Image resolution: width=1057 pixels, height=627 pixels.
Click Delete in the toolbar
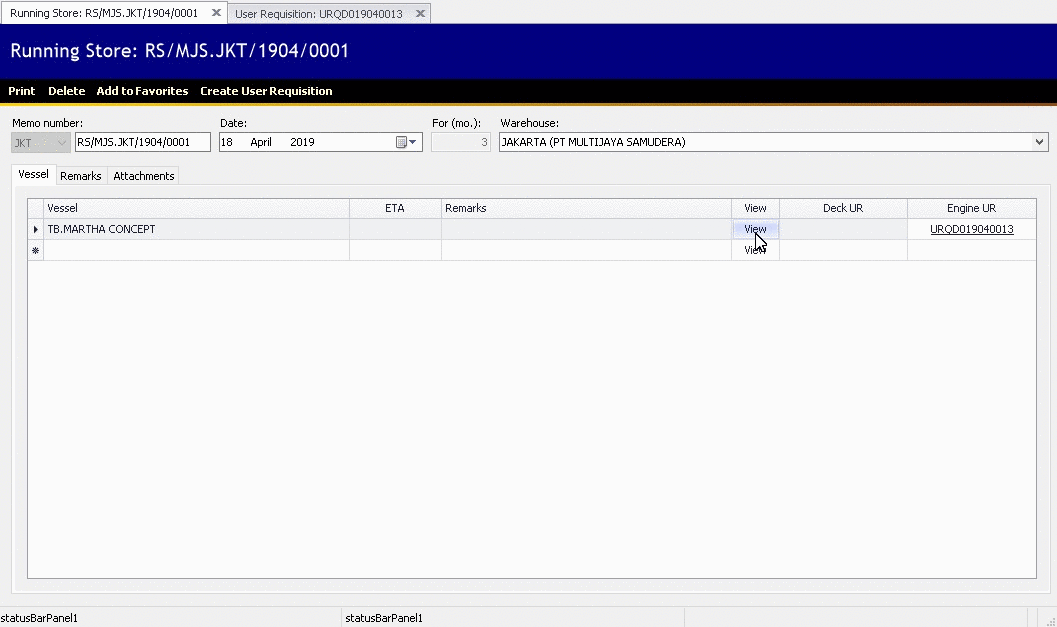[x=66, y=91]
